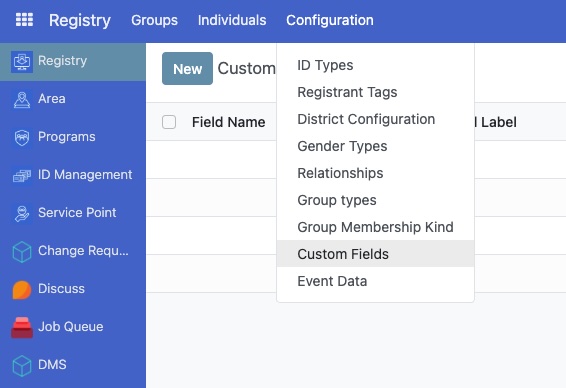
Task: Open the Individuals menu
Action: [x=232, y=20]
